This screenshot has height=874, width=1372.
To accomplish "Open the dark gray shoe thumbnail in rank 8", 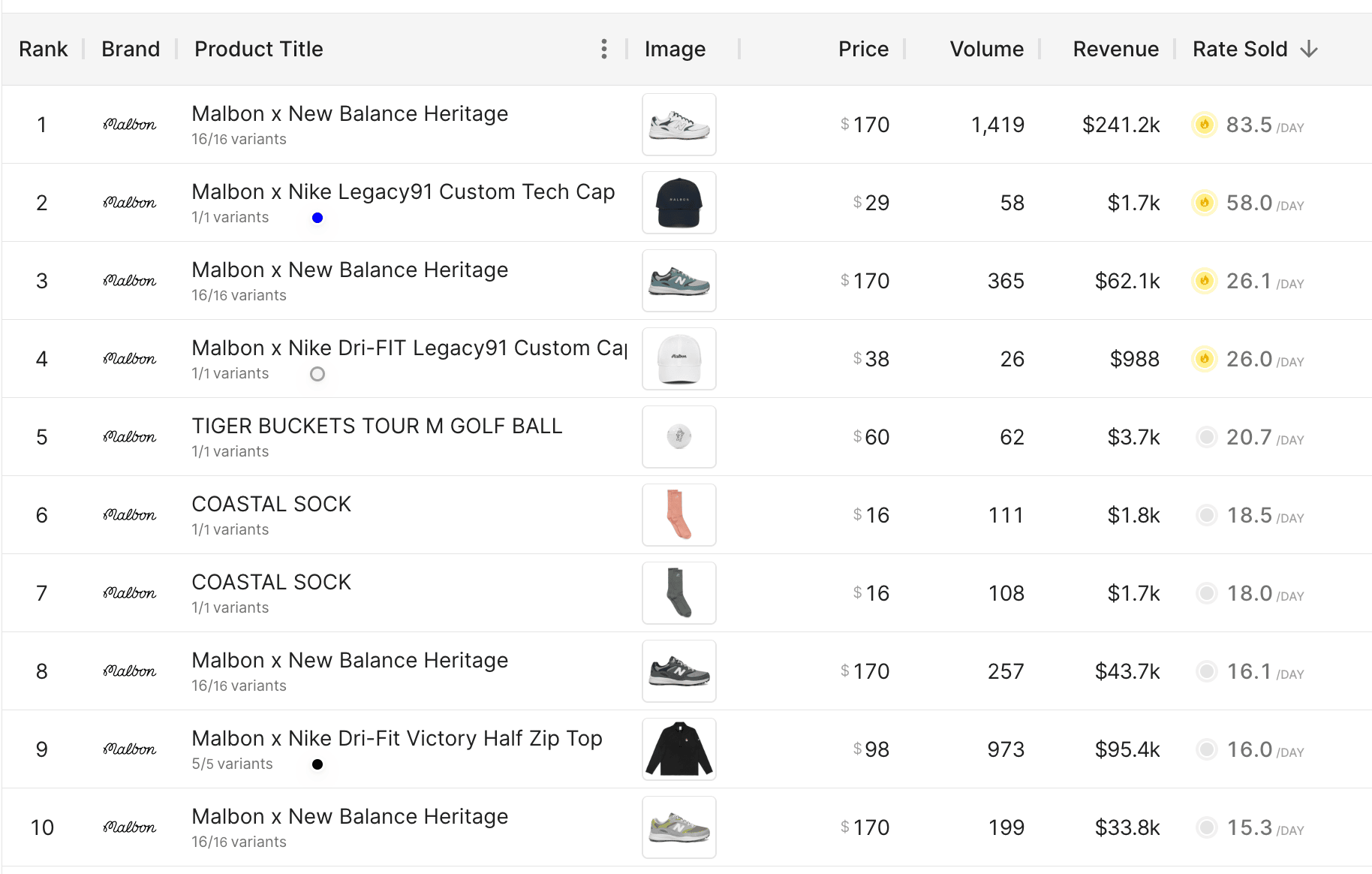I will pos(679,671).
